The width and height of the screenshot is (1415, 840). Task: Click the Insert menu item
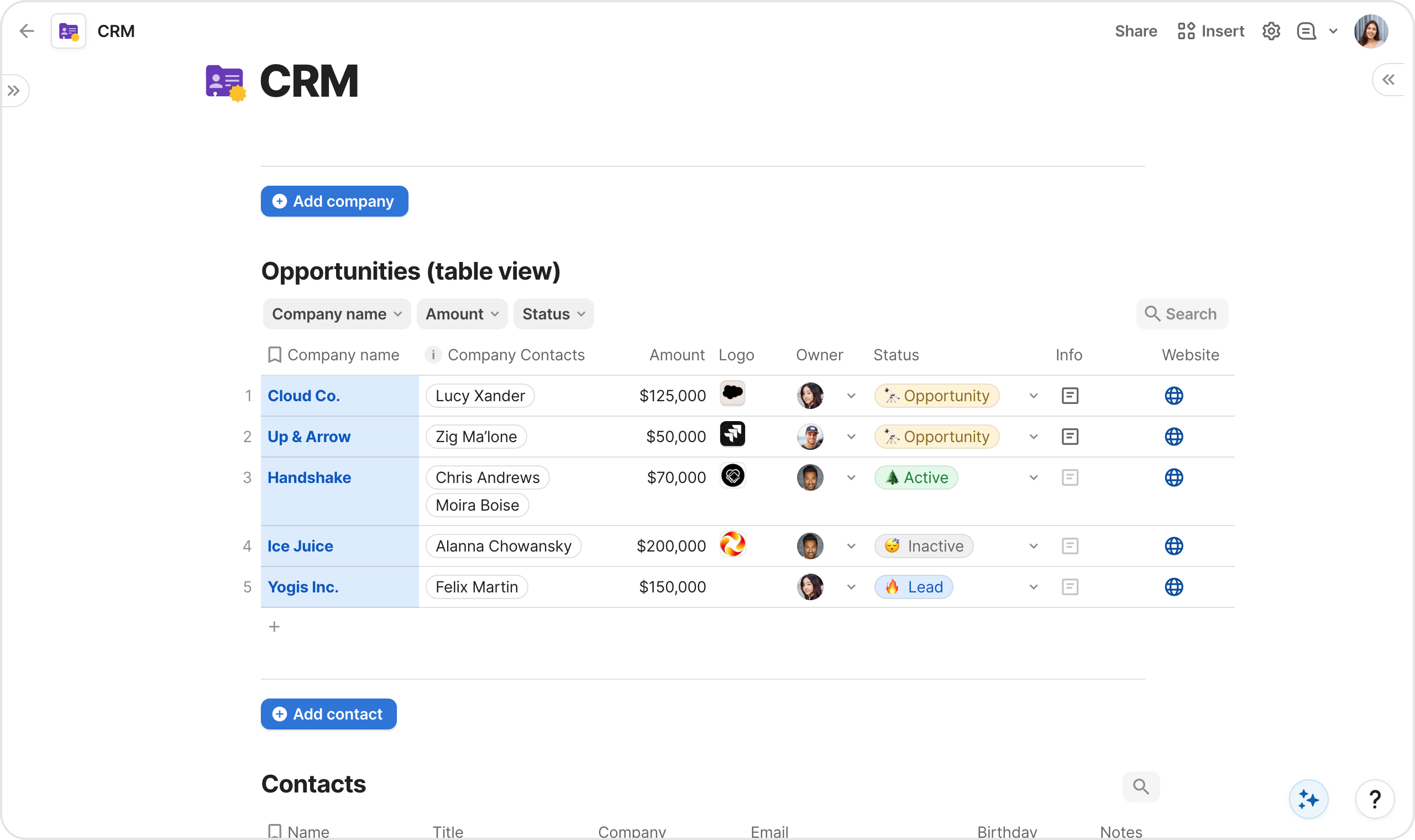coord(1210,31)
